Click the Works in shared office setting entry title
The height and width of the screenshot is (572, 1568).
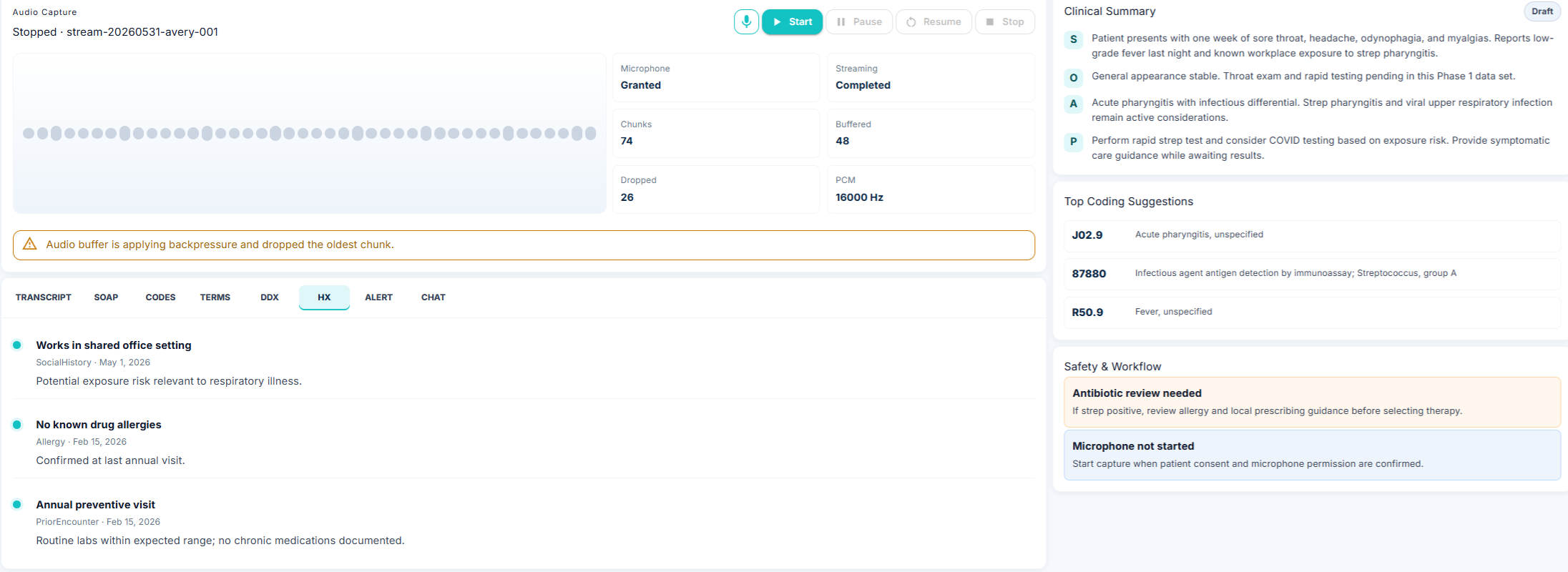(x=114, y=345)
